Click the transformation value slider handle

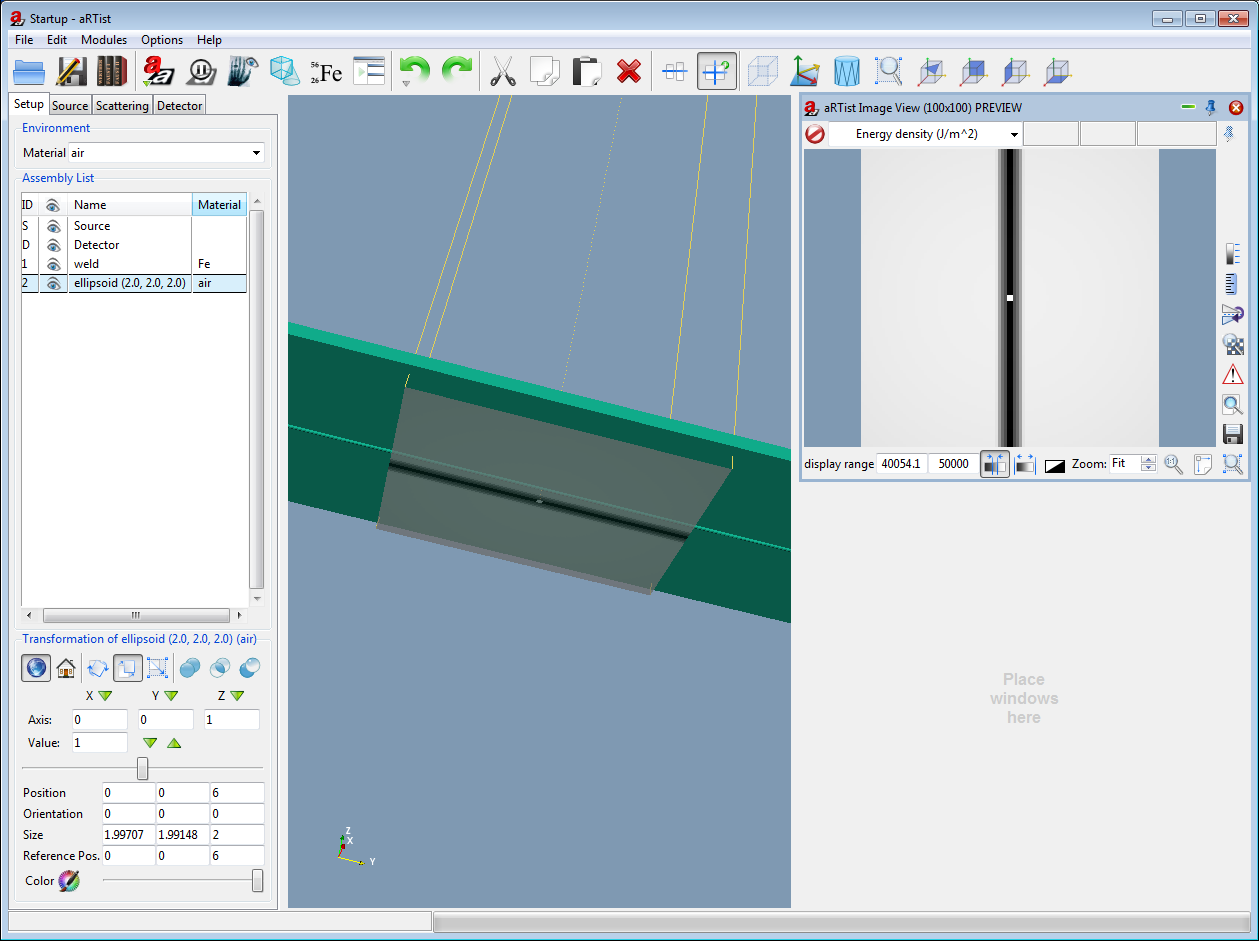click(143, 768)
